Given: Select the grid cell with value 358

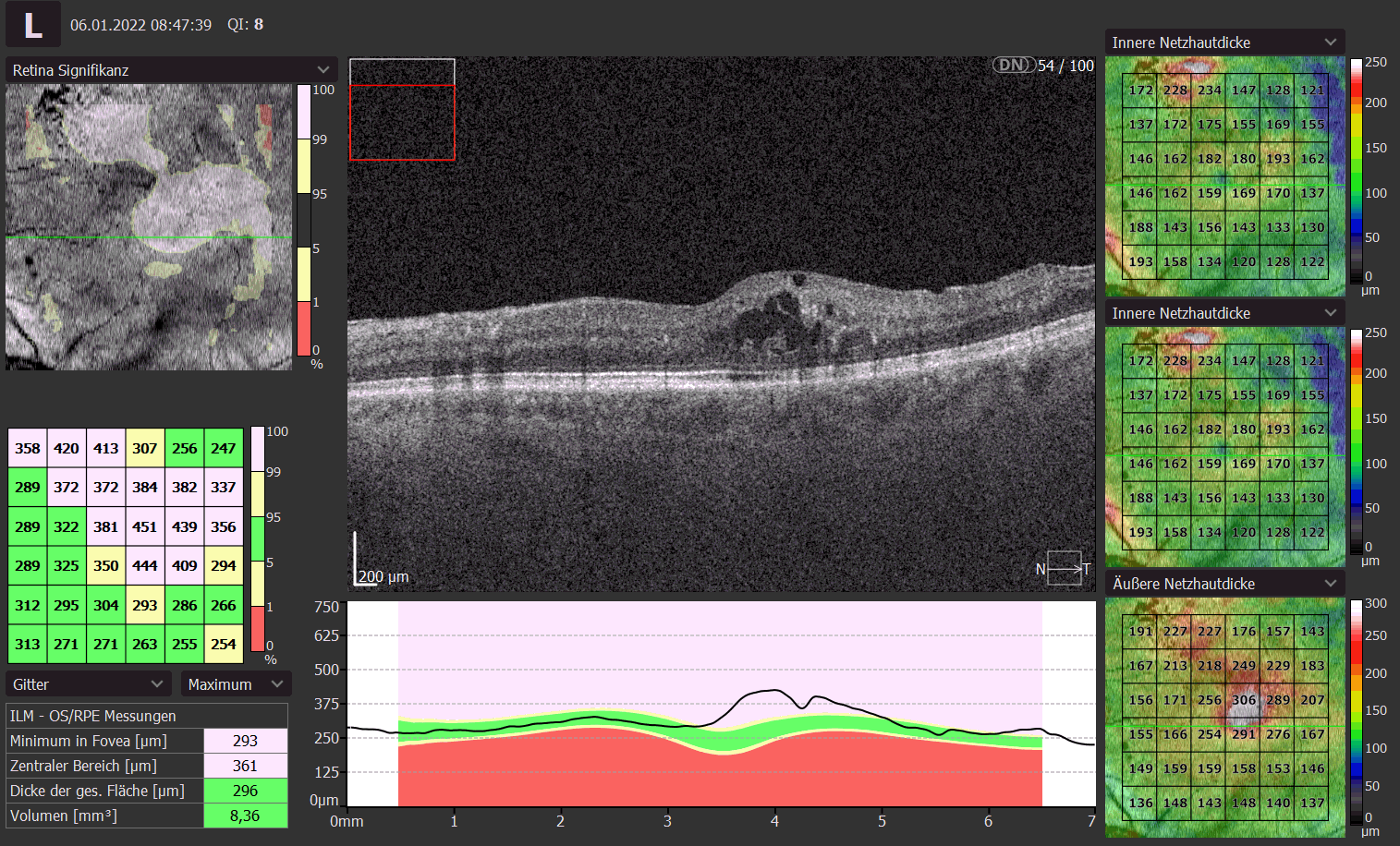Looking at the screenshot, I should [28, 448].
